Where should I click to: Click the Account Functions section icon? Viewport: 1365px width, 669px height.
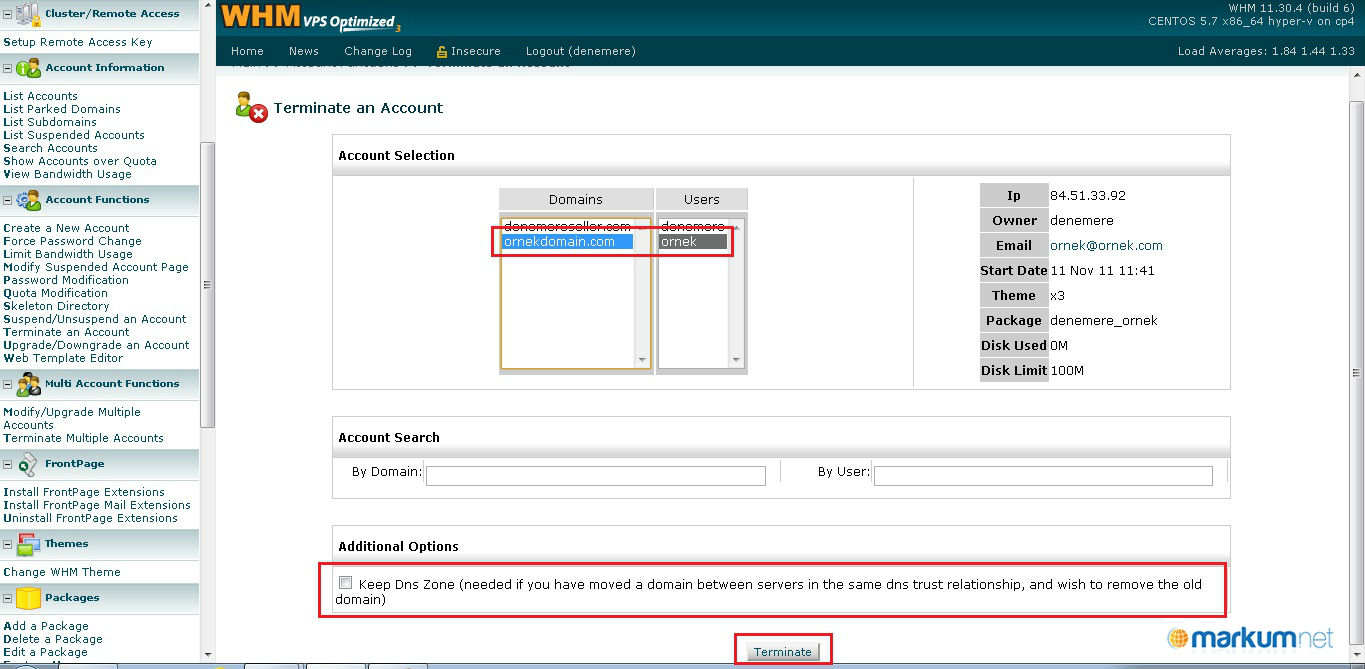[28, 200]
